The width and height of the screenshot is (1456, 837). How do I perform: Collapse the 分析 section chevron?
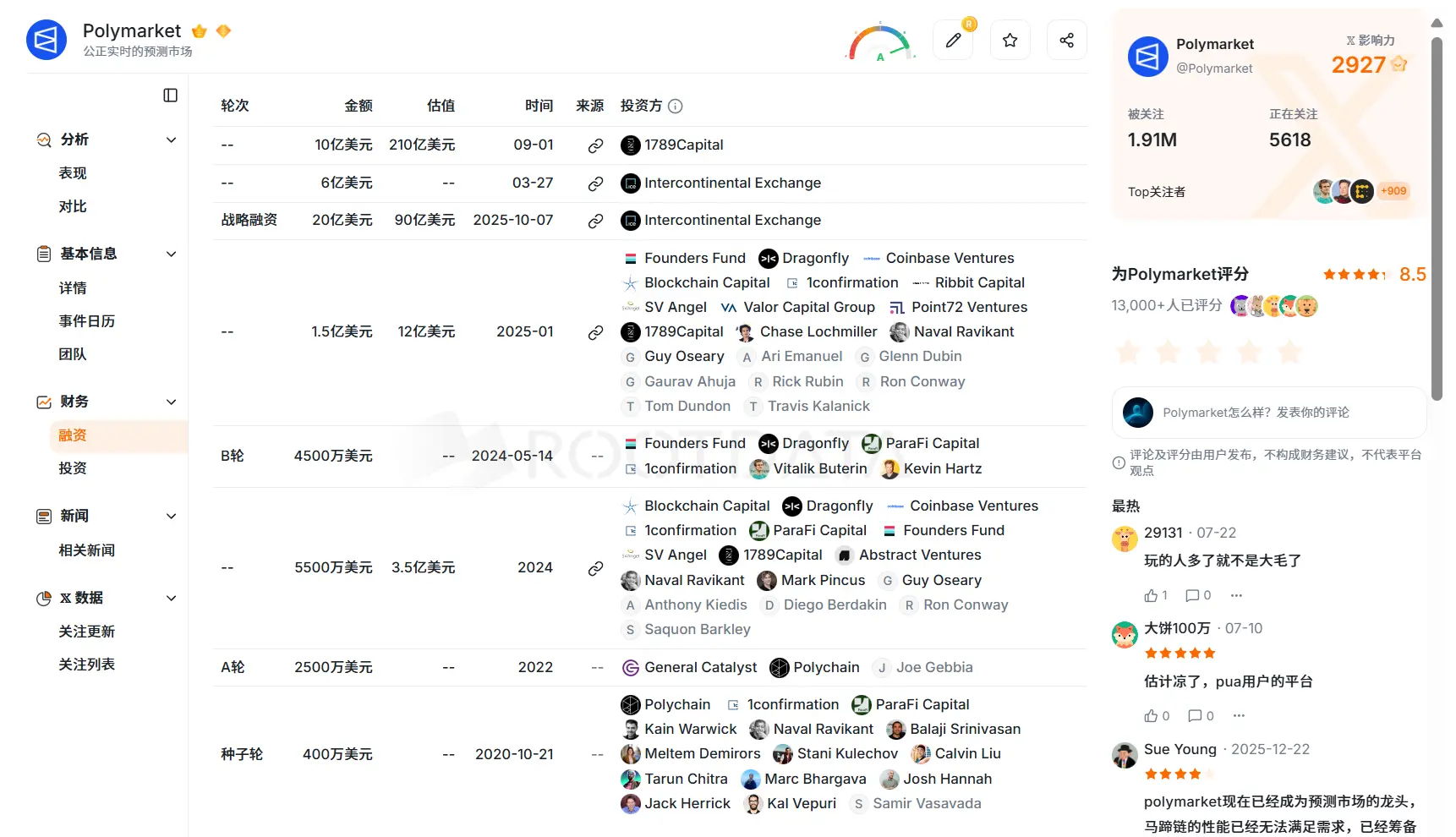(171, 140)
